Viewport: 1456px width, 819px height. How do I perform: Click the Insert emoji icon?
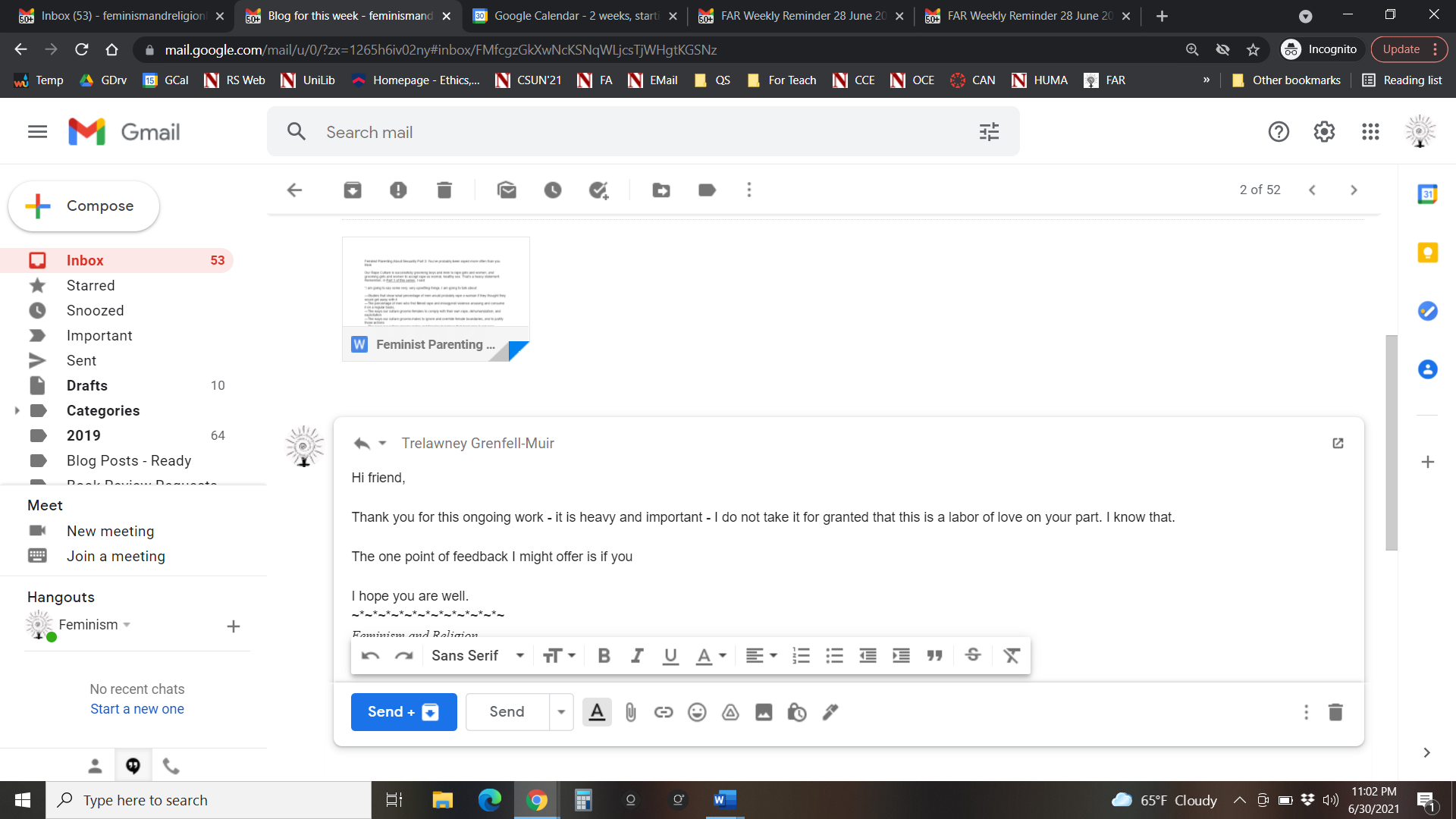(697, 712)
